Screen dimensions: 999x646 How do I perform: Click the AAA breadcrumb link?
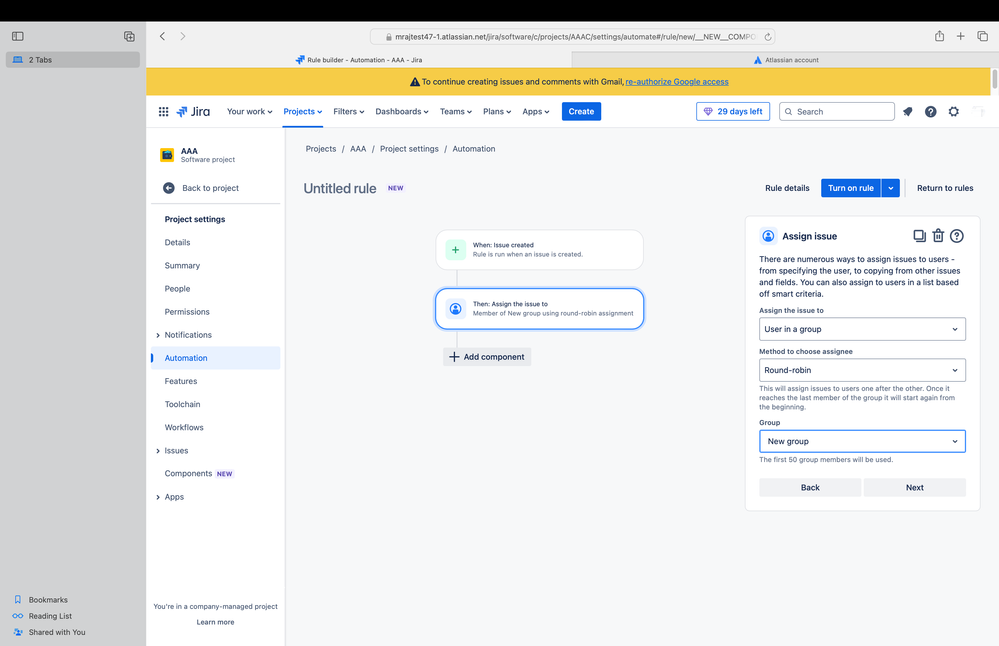[358, 148]
